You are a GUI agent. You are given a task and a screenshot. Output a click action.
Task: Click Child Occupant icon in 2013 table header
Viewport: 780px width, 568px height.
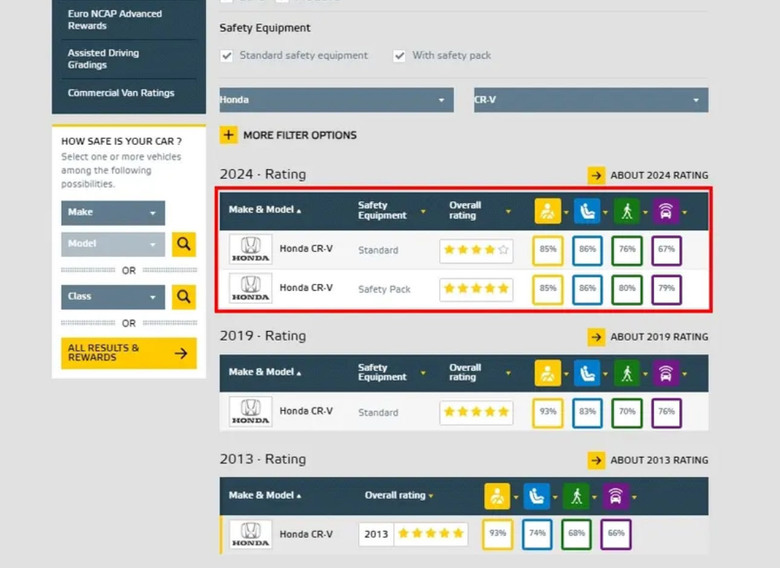click(537, 496)
